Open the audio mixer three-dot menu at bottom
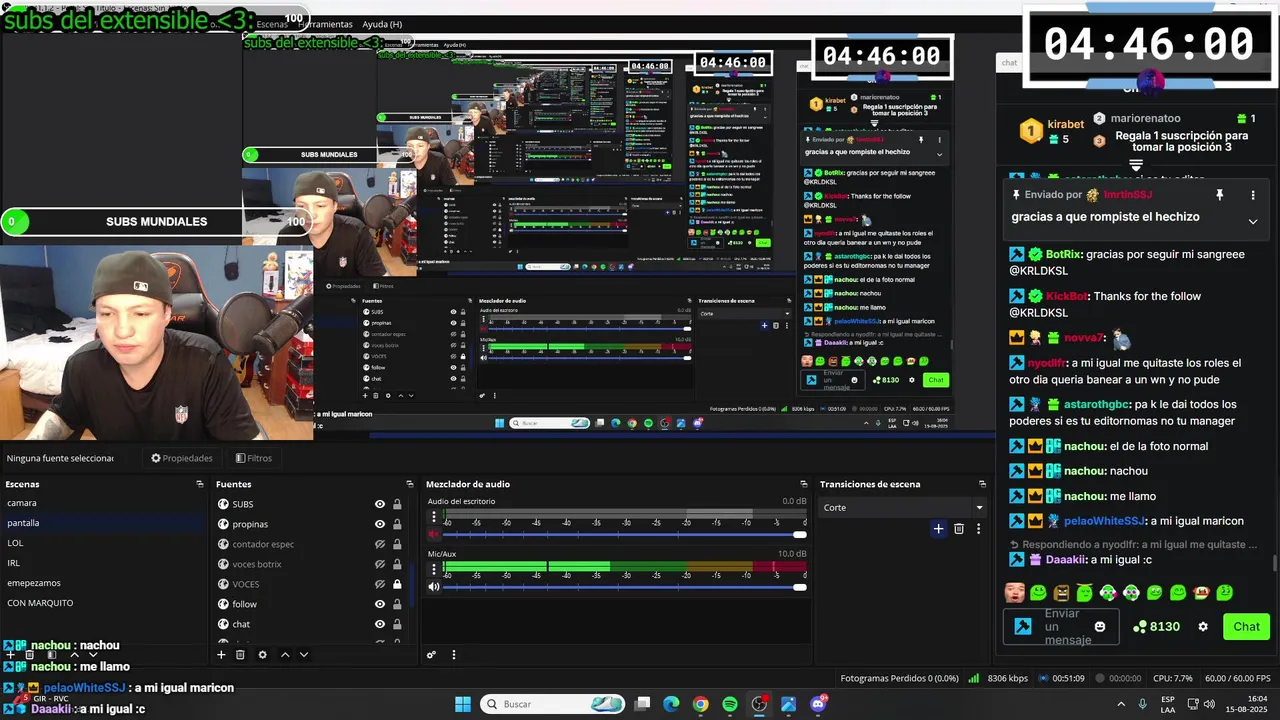 [453, 655]
